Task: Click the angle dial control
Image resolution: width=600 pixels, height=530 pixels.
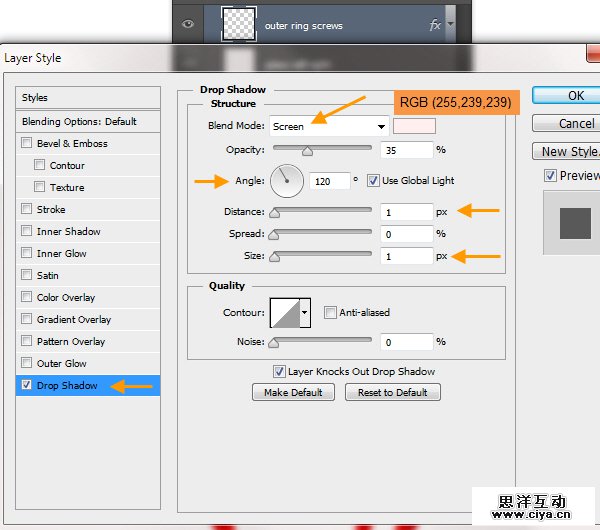Action: coord(287,181)
